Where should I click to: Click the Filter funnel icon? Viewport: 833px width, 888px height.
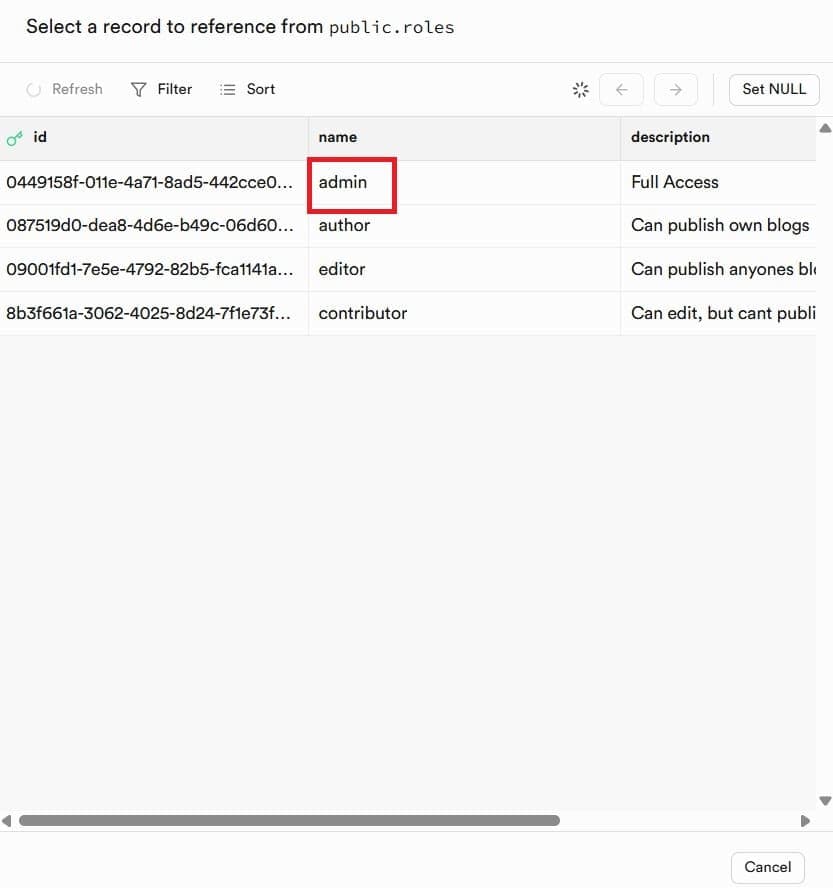(138, 89)
